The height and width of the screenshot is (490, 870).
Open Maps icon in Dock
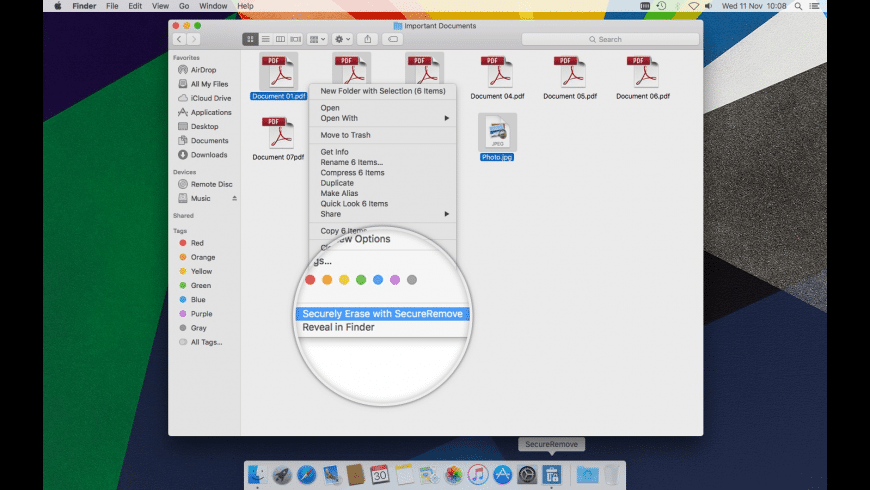[429, 474]
